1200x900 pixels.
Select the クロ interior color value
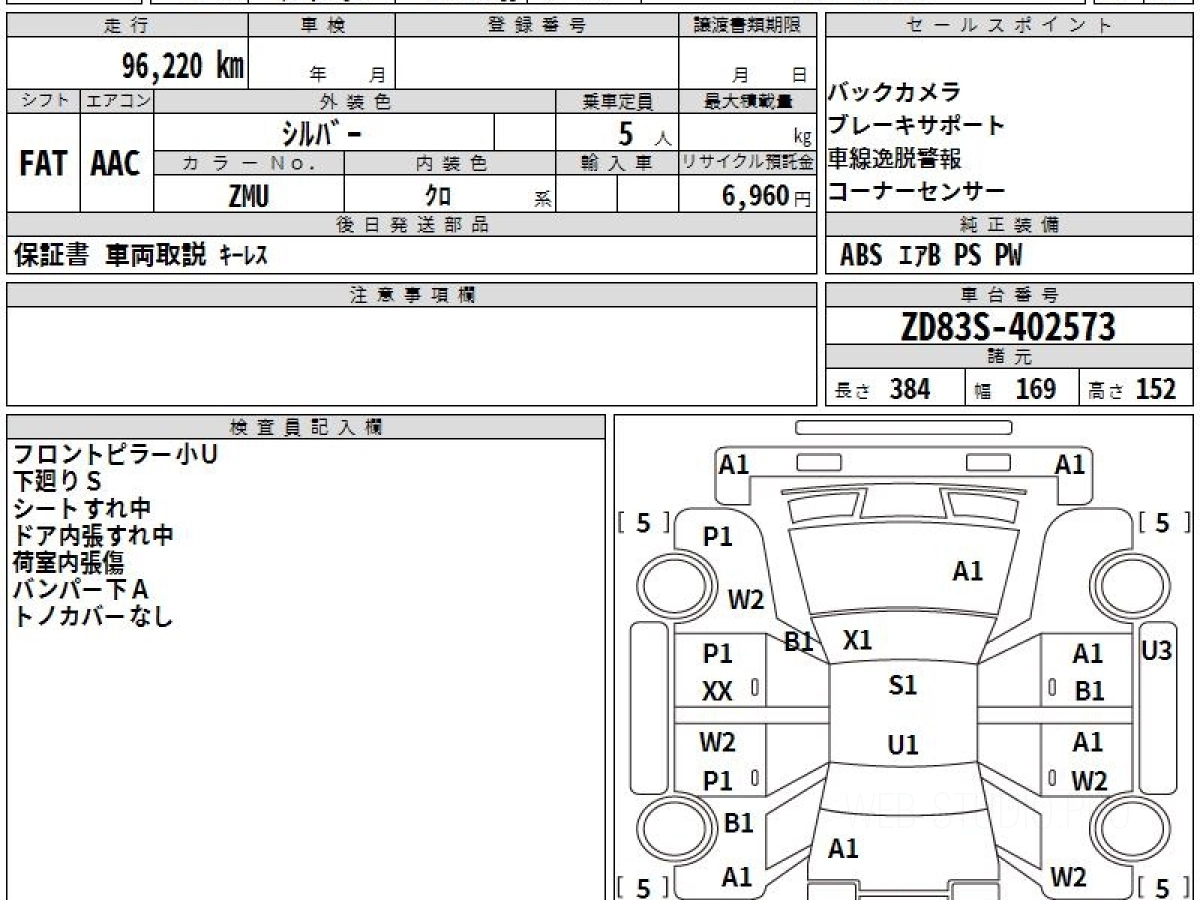[438, 195]
